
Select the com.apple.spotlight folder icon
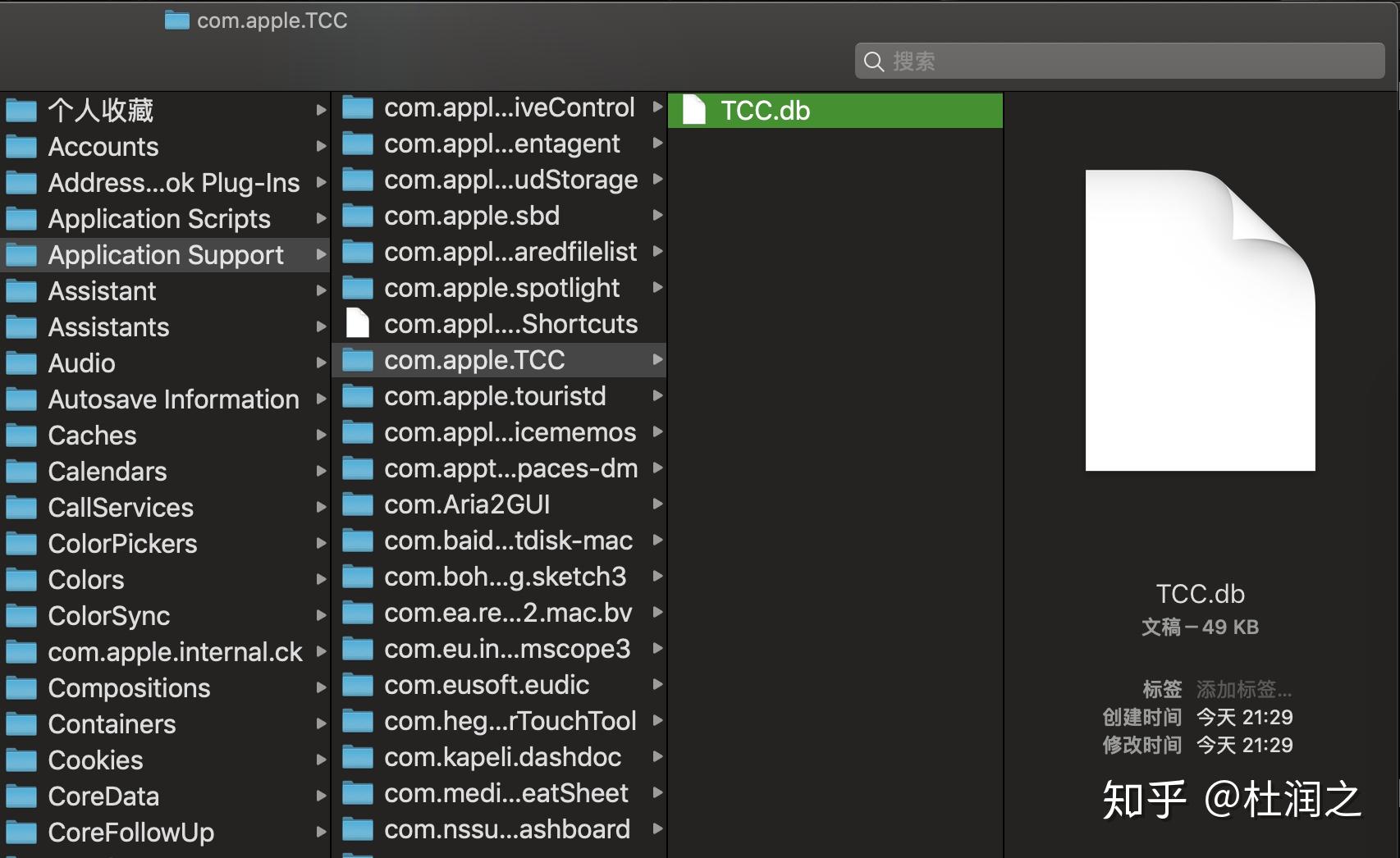point(358,287)
